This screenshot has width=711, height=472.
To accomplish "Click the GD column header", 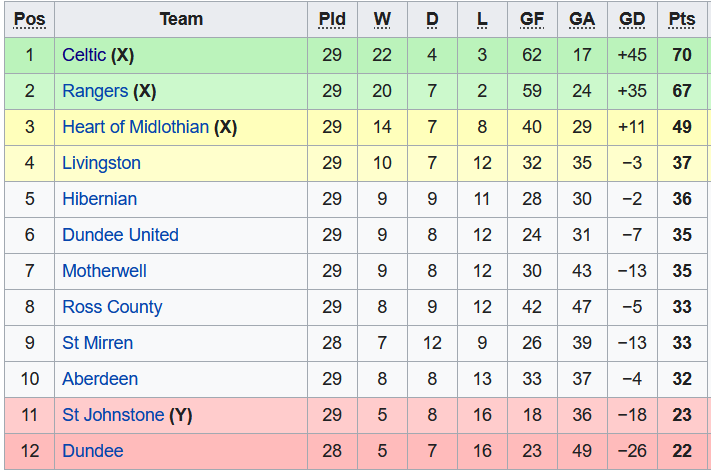I will pos(632,19).
